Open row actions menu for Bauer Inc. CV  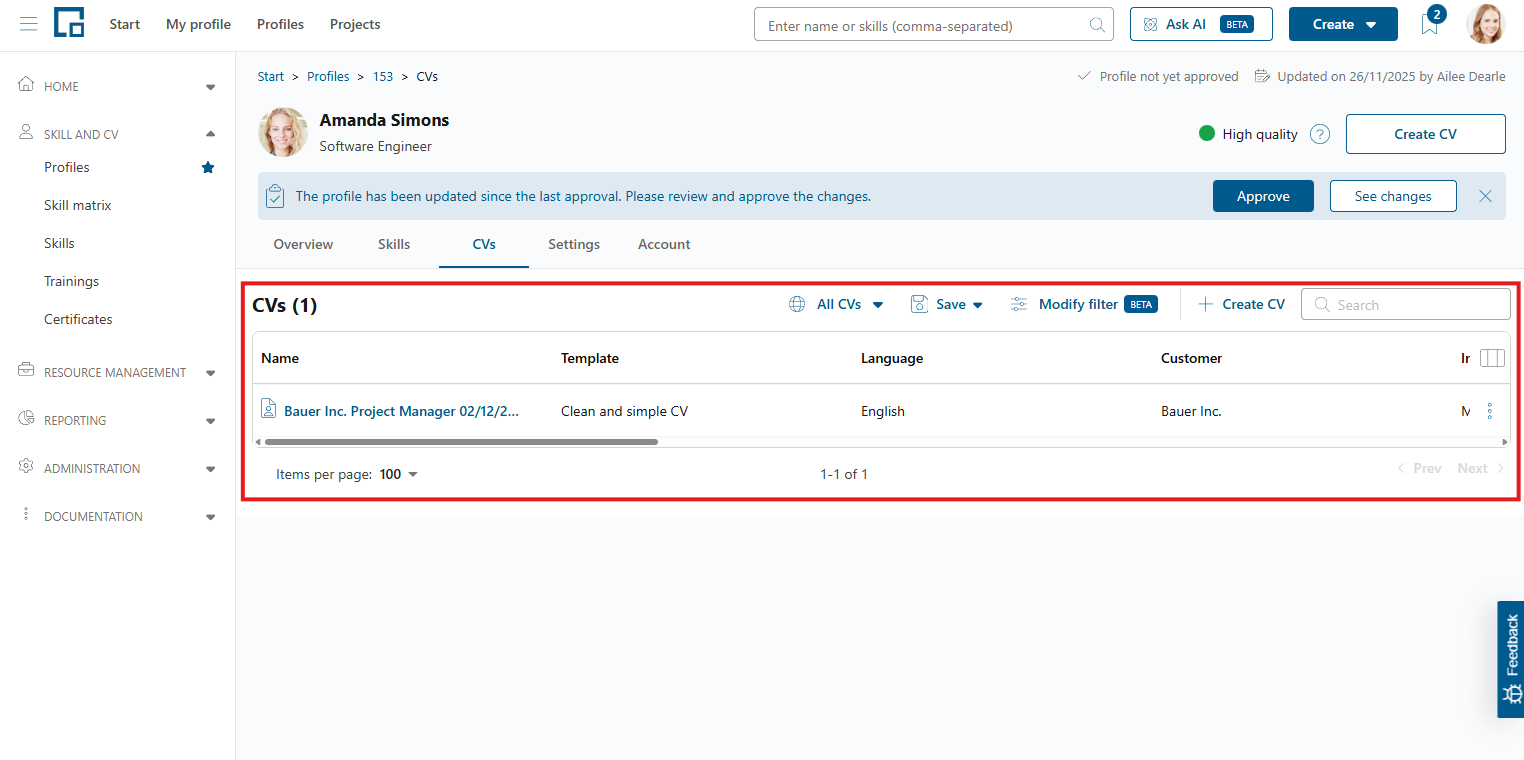pyautogui.click(x=1490, y=411)
